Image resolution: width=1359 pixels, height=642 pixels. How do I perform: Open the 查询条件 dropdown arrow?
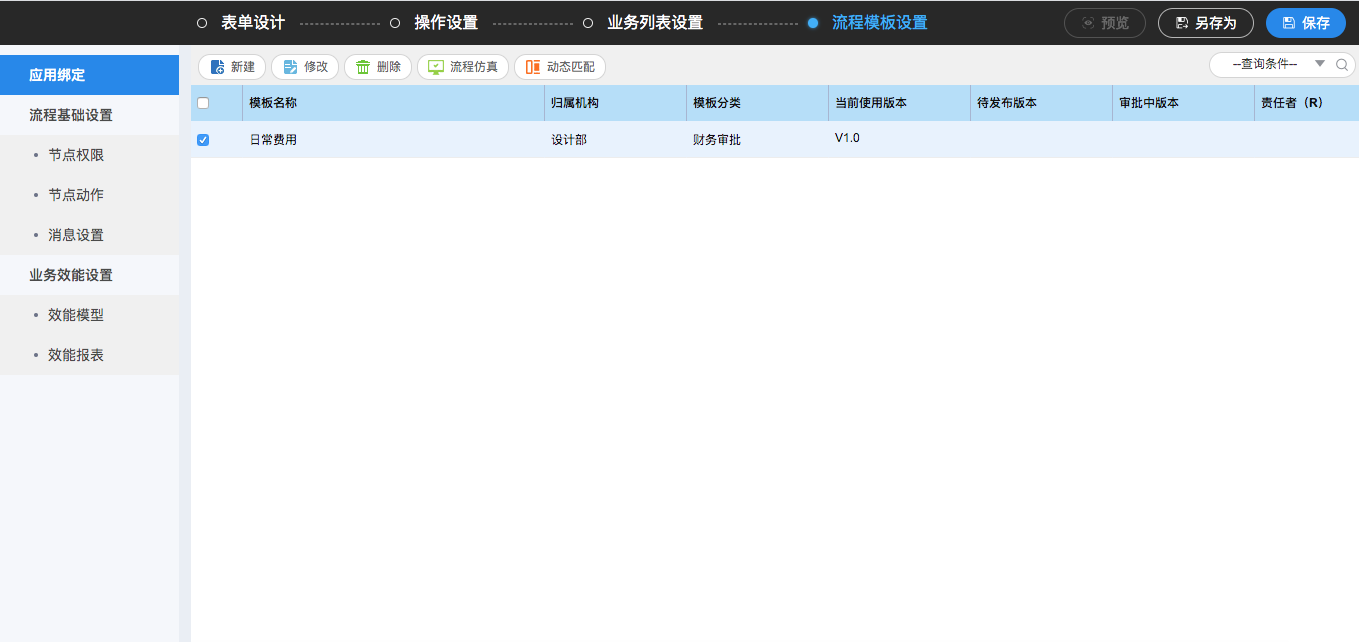[1319, 64]
